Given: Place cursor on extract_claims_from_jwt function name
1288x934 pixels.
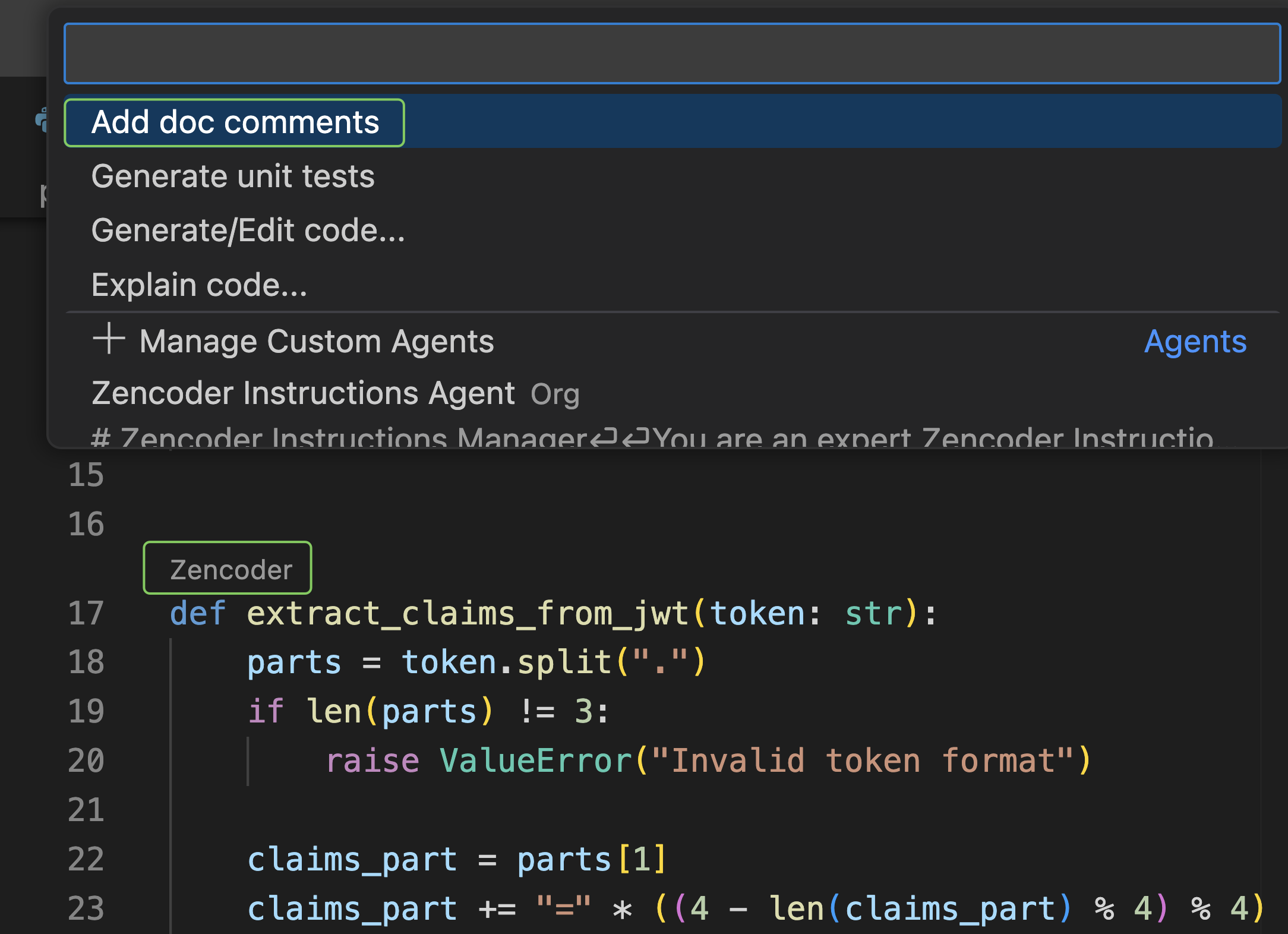Looking at the screenshot, I should pyautogui.click(x=468, y=614).
